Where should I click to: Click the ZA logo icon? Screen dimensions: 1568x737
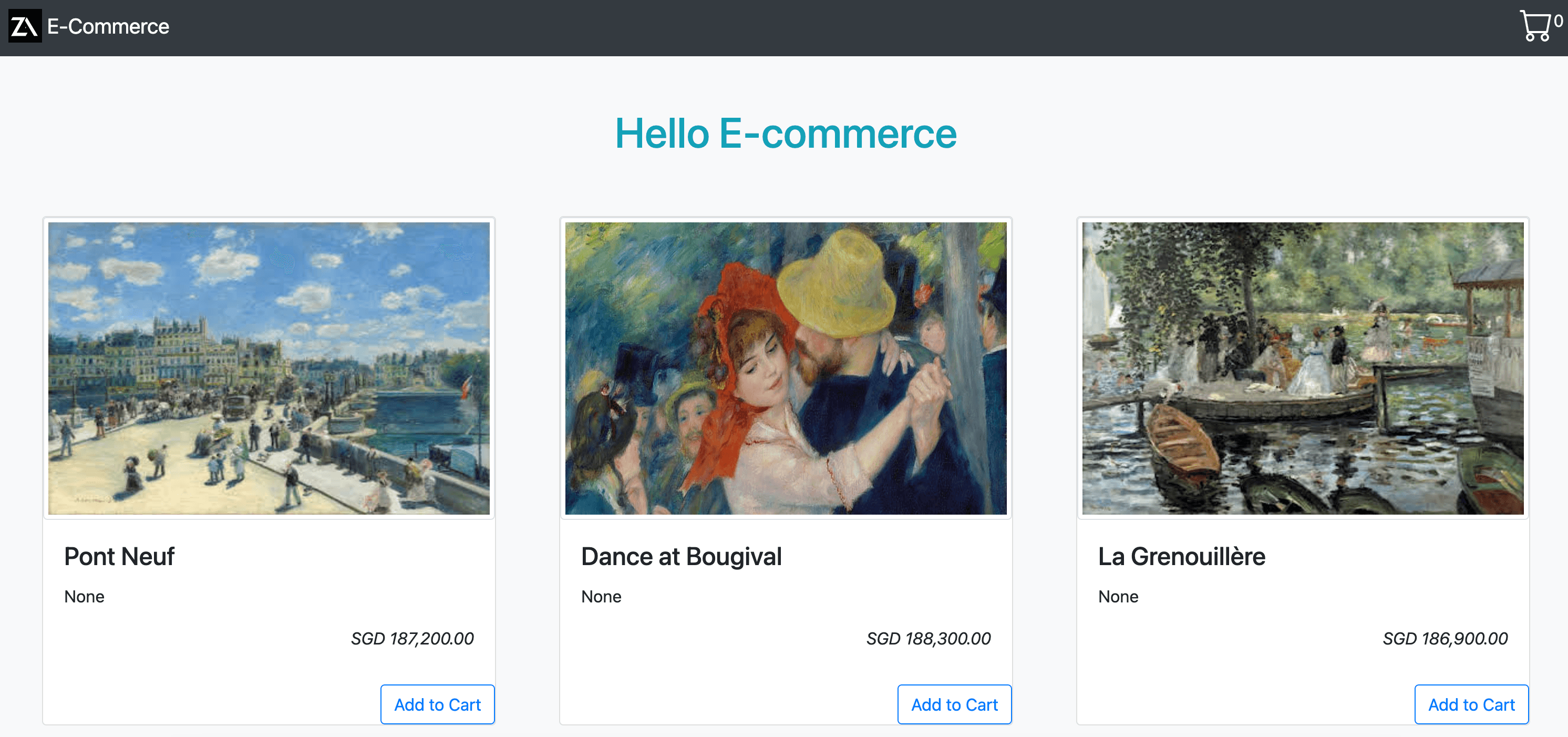(25, 26)
